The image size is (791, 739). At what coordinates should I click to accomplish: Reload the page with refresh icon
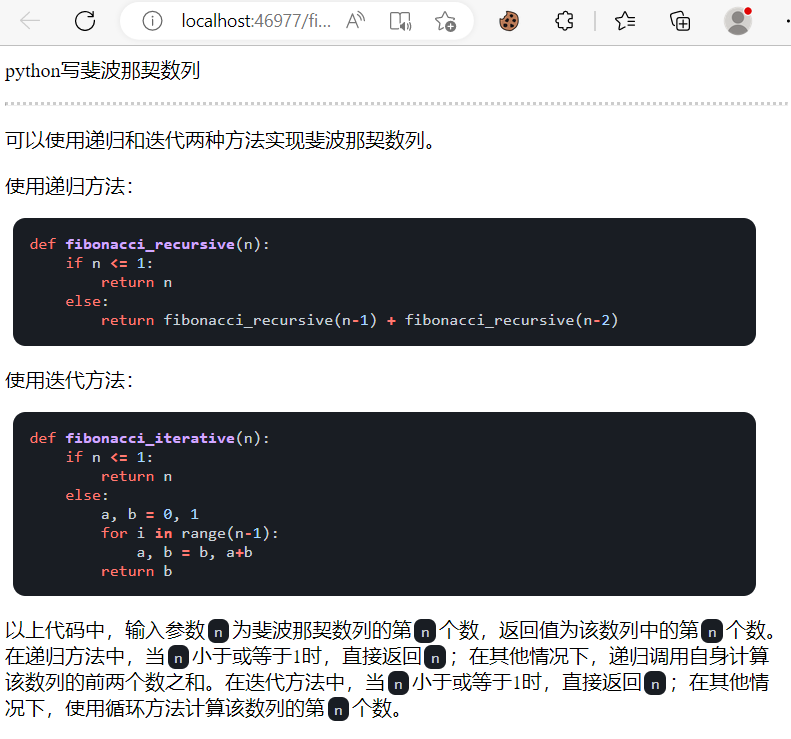pos(85,21)
